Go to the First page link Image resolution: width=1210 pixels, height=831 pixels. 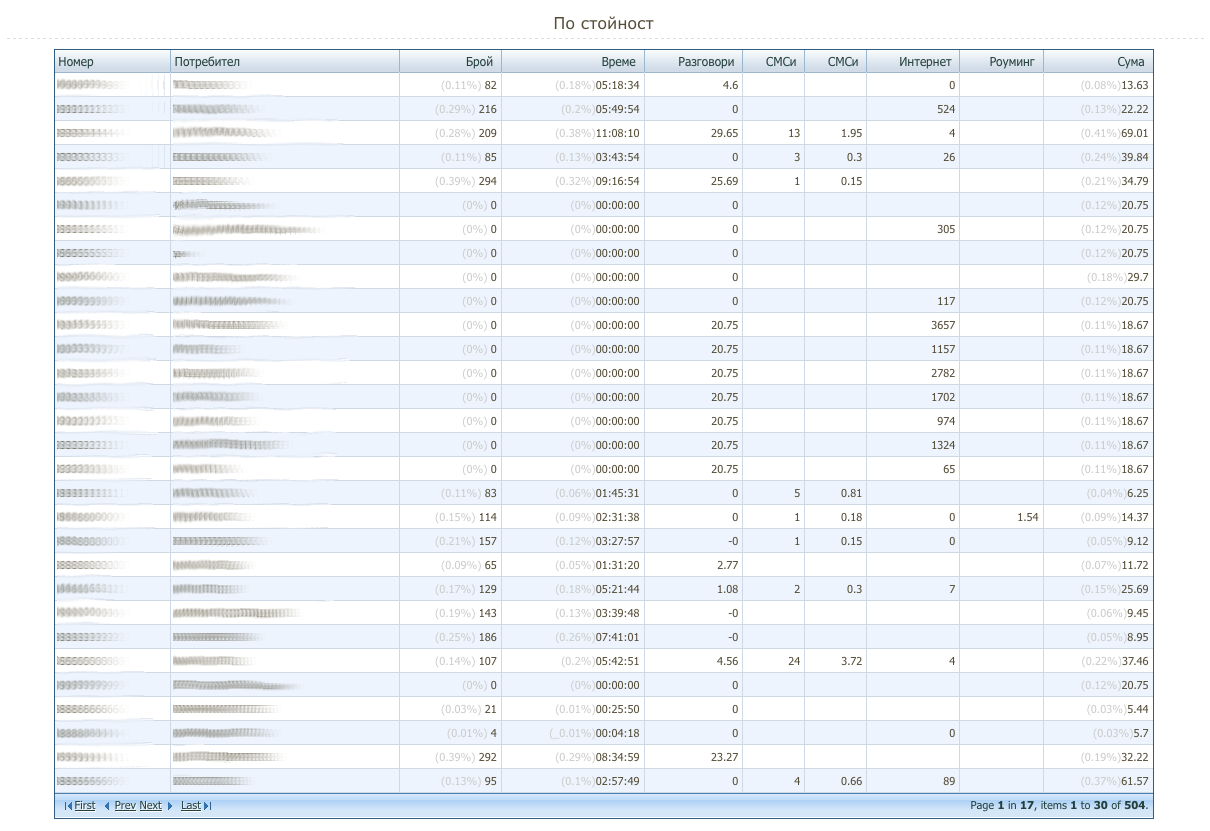coord(85,806)
